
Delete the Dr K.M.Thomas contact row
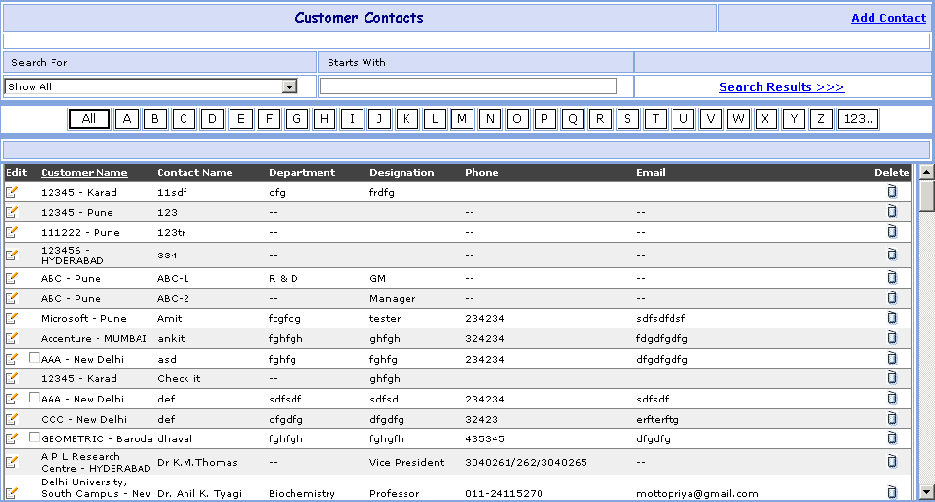click(x=892, y=462)
